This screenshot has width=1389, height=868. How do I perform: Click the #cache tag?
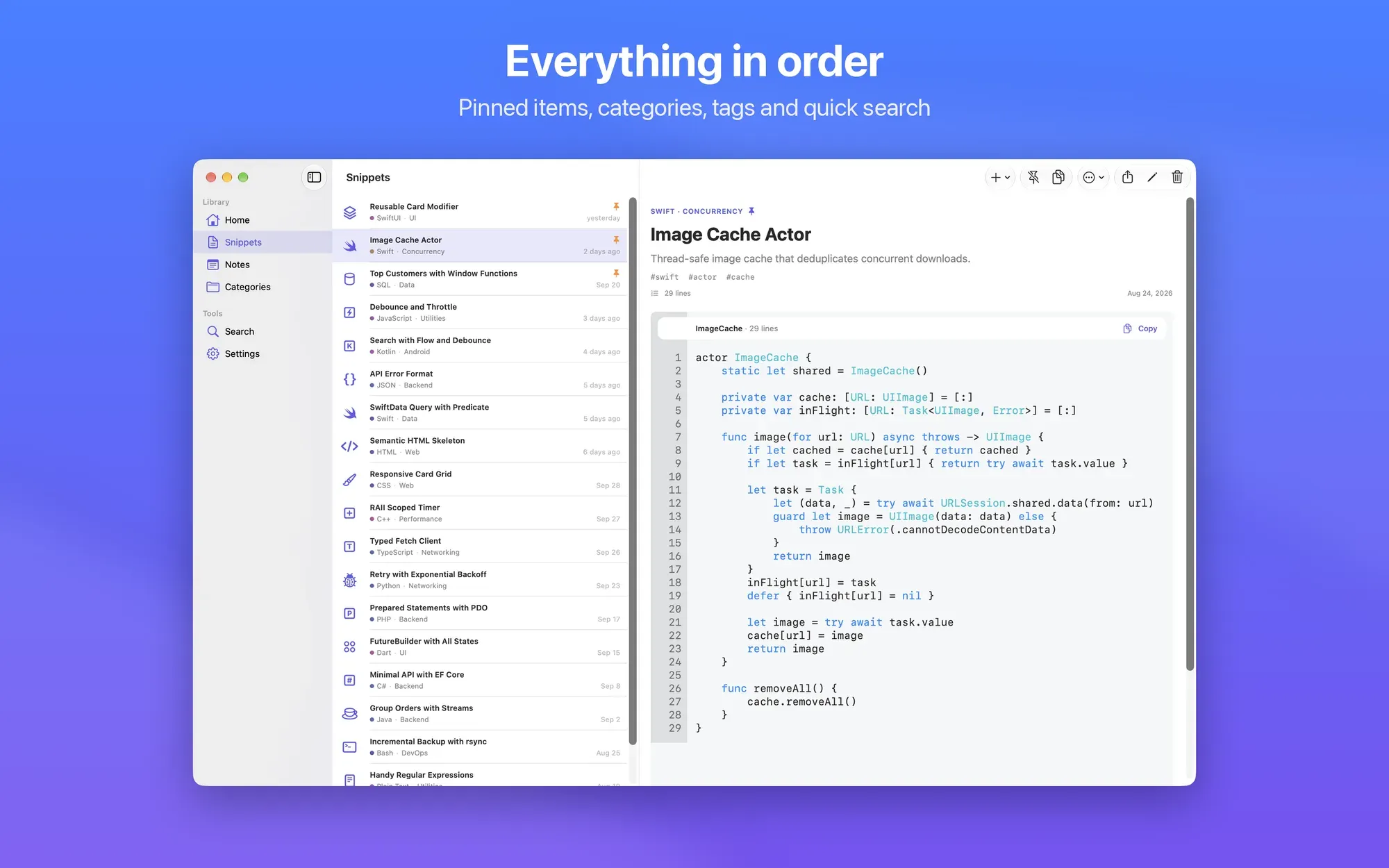(740, 277)
